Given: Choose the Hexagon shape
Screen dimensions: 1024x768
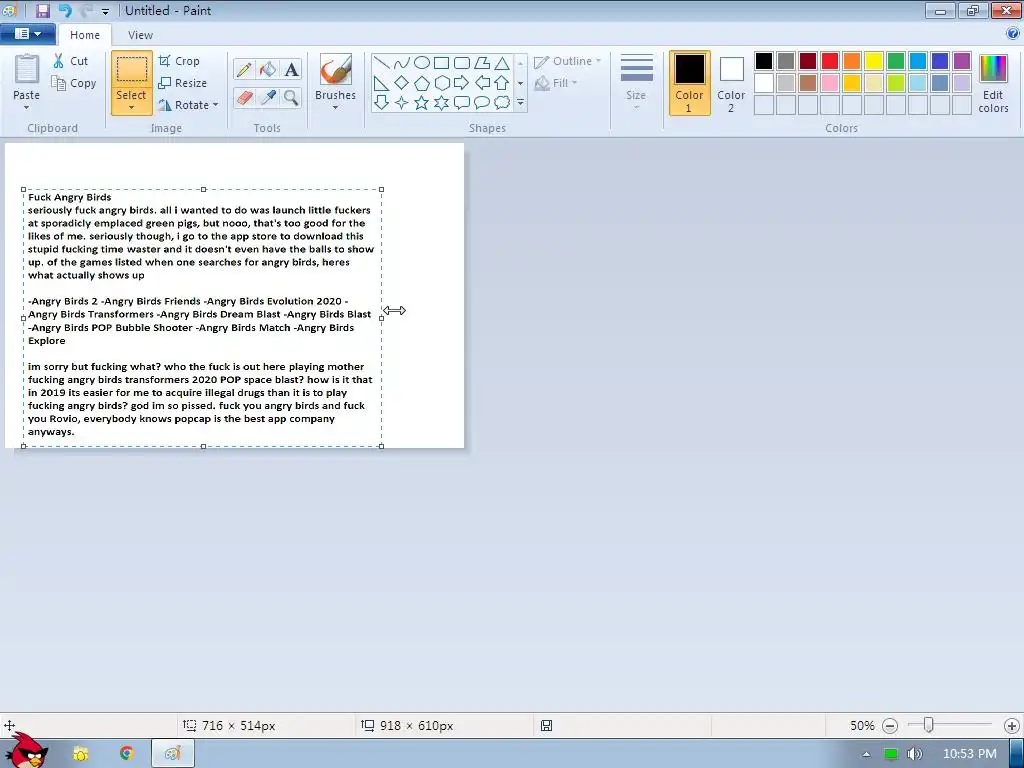Looking at the screenshot, I should [441, 83].
